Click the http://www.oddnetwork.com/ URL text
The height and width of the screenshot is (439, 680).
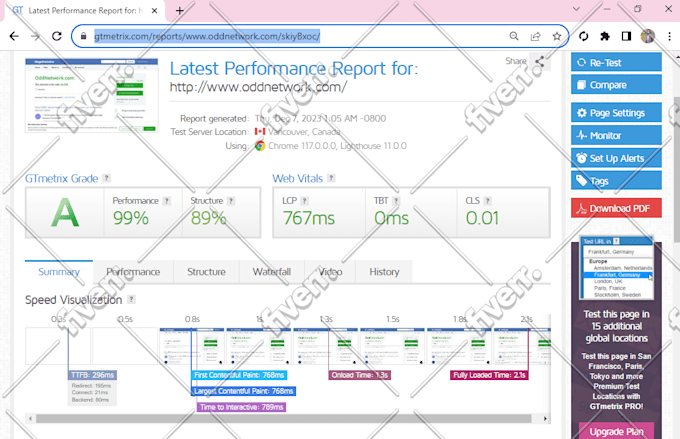pos(258,87)
